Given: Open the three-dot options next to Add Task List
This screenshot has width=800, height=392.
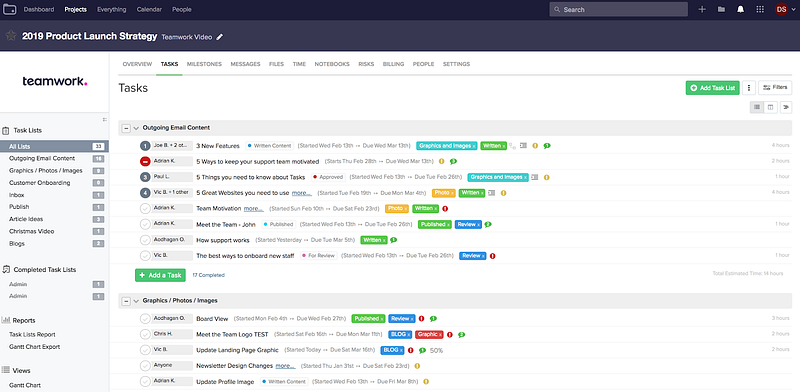Looking at the screenshot, I should coord(748,88).
